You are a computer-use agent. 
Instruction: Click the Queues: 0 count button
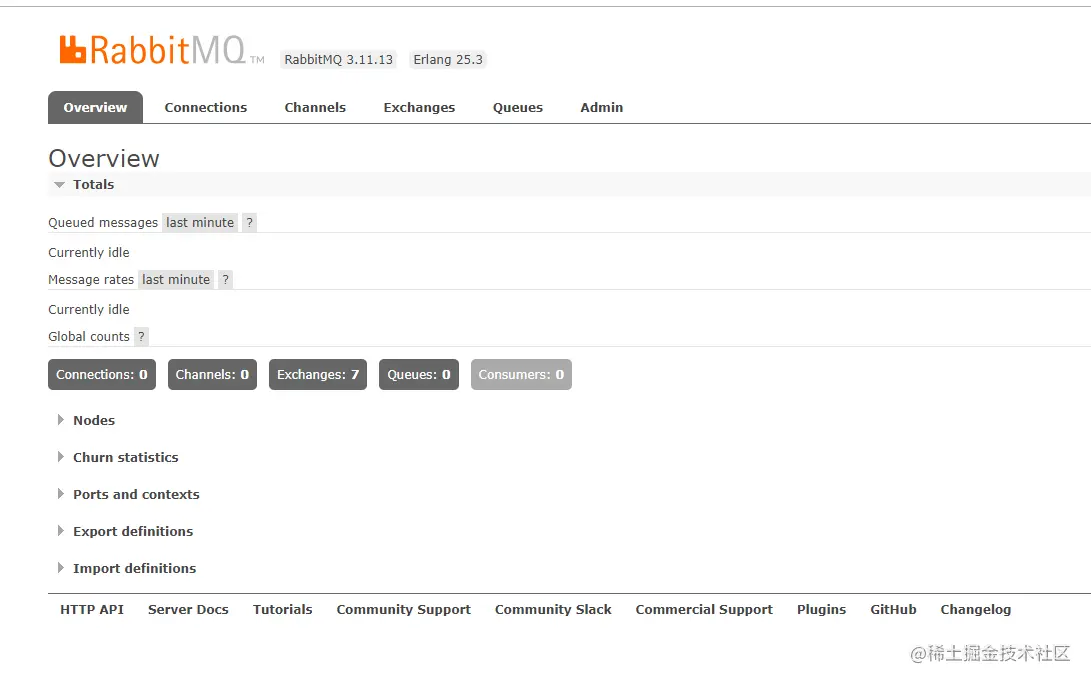pyautogui.click(x=419, y=374)
